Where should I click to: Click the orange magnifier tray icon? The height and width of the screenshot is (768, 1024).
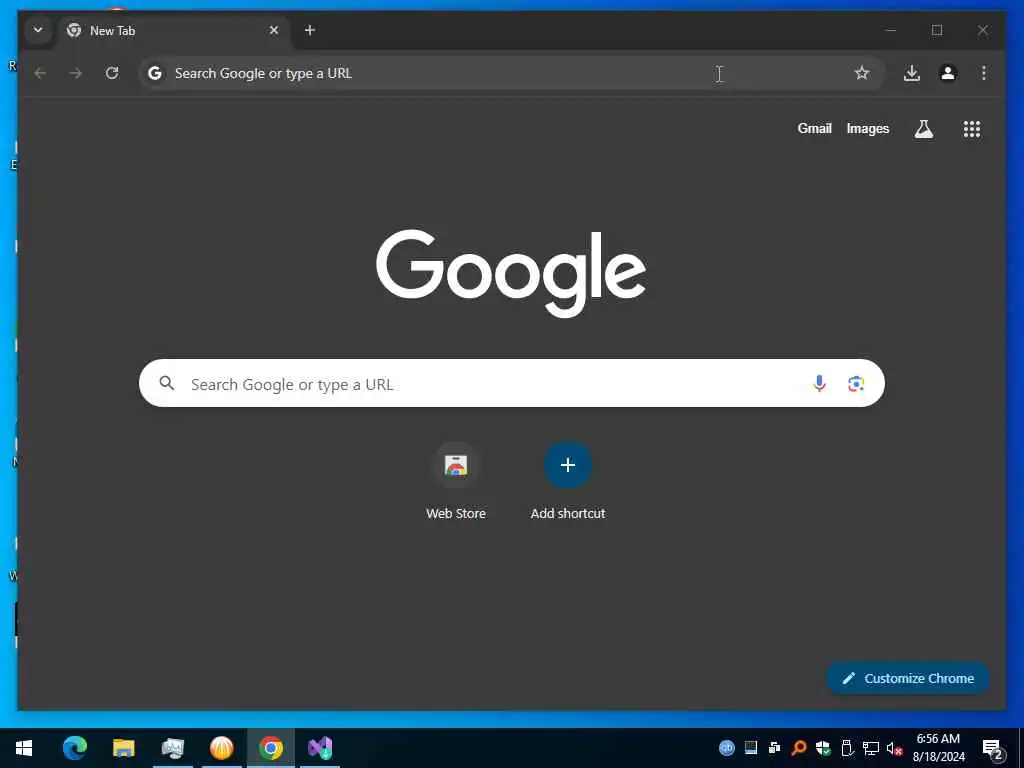tap(799, 748)
